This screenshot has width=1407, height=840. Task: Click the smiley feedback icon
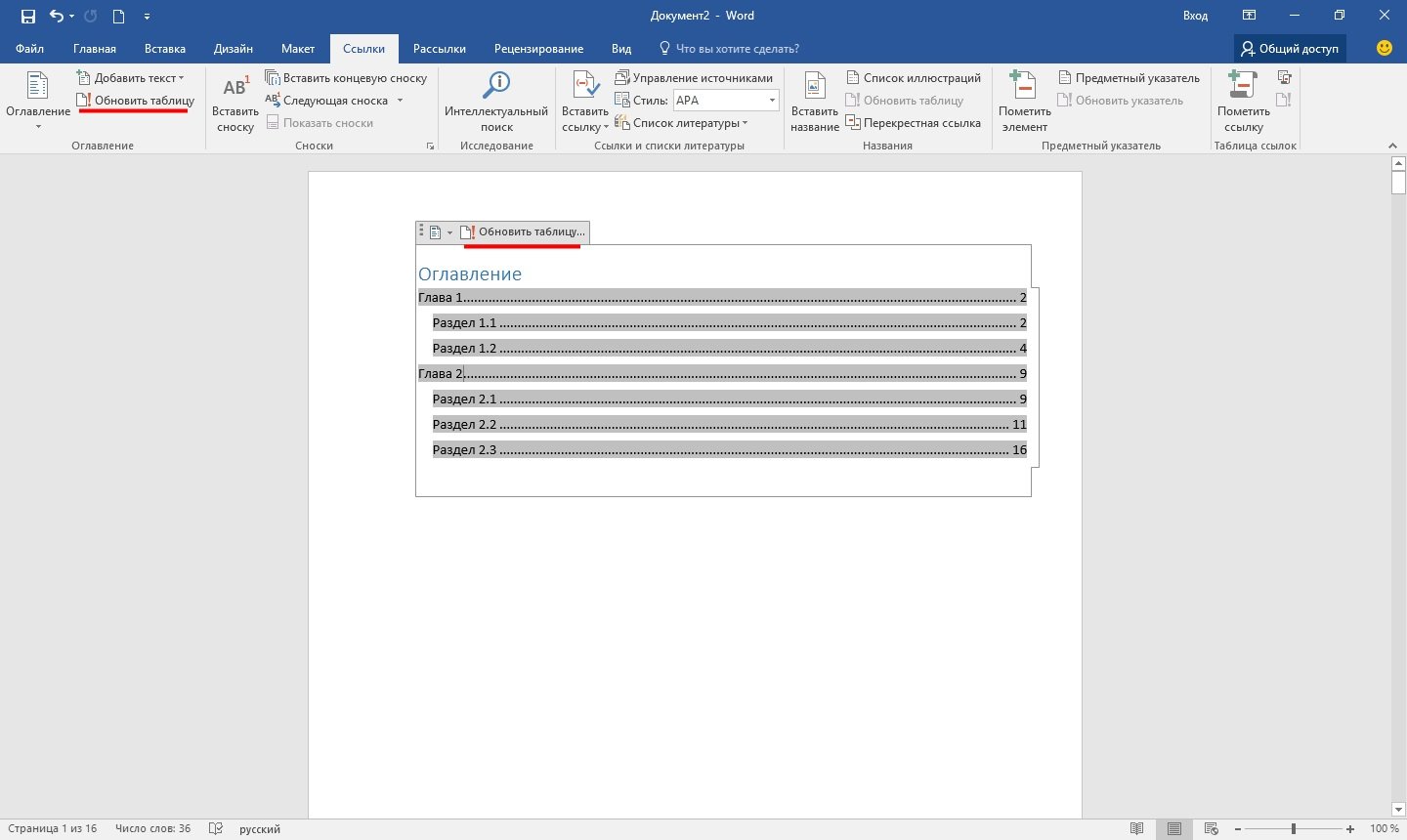(x=1384, y=48)
